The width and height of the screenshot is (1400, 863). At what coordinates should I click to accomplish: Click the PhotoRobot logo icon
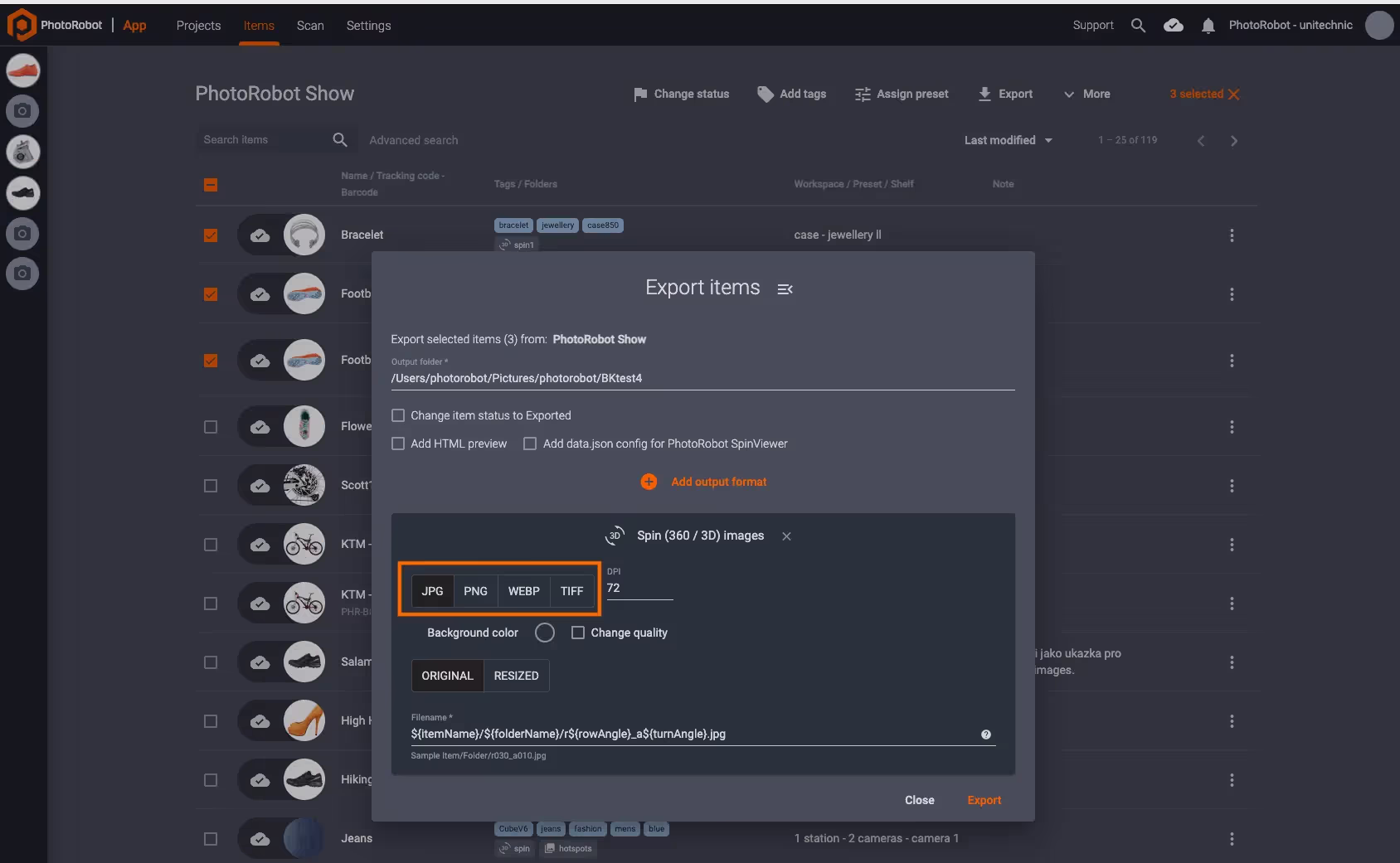(21, 25)
